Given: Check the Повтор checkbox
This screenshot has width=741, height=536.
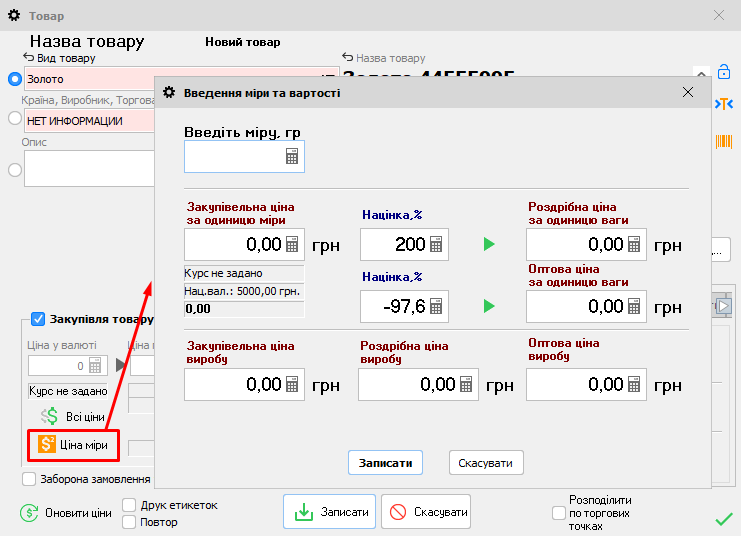Looking at the screenshot, I should point(129,522).
